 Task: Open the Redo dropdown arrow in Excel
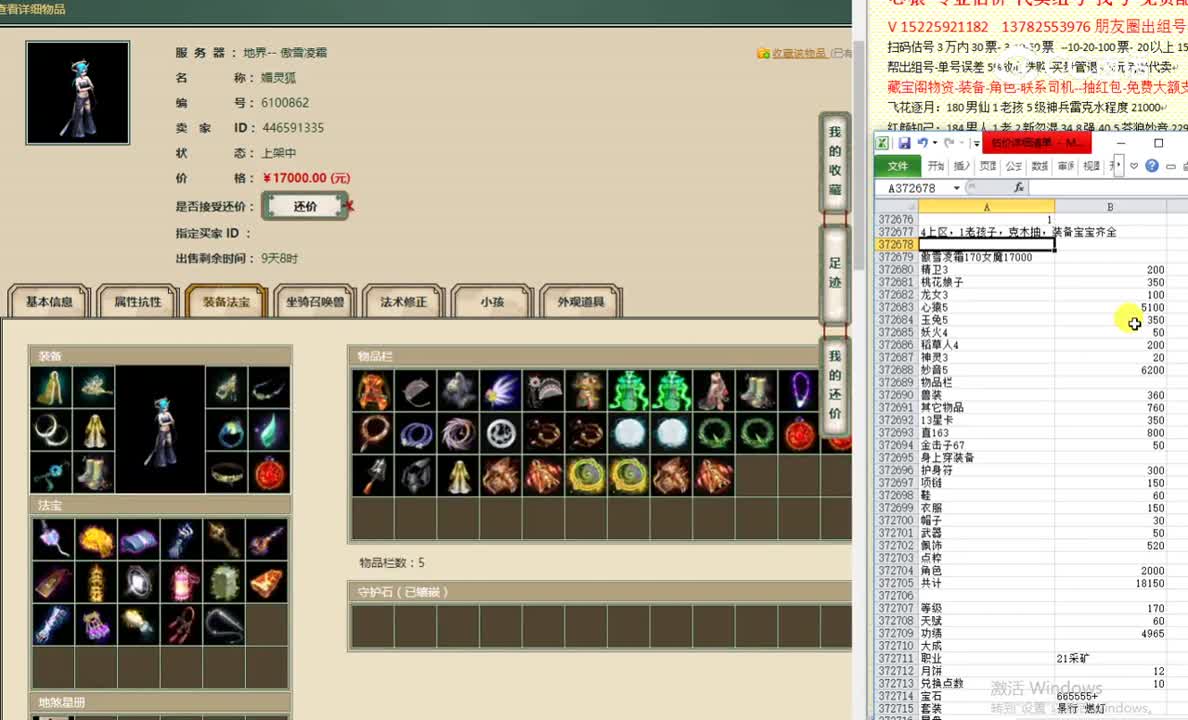(x=960, y=142)
